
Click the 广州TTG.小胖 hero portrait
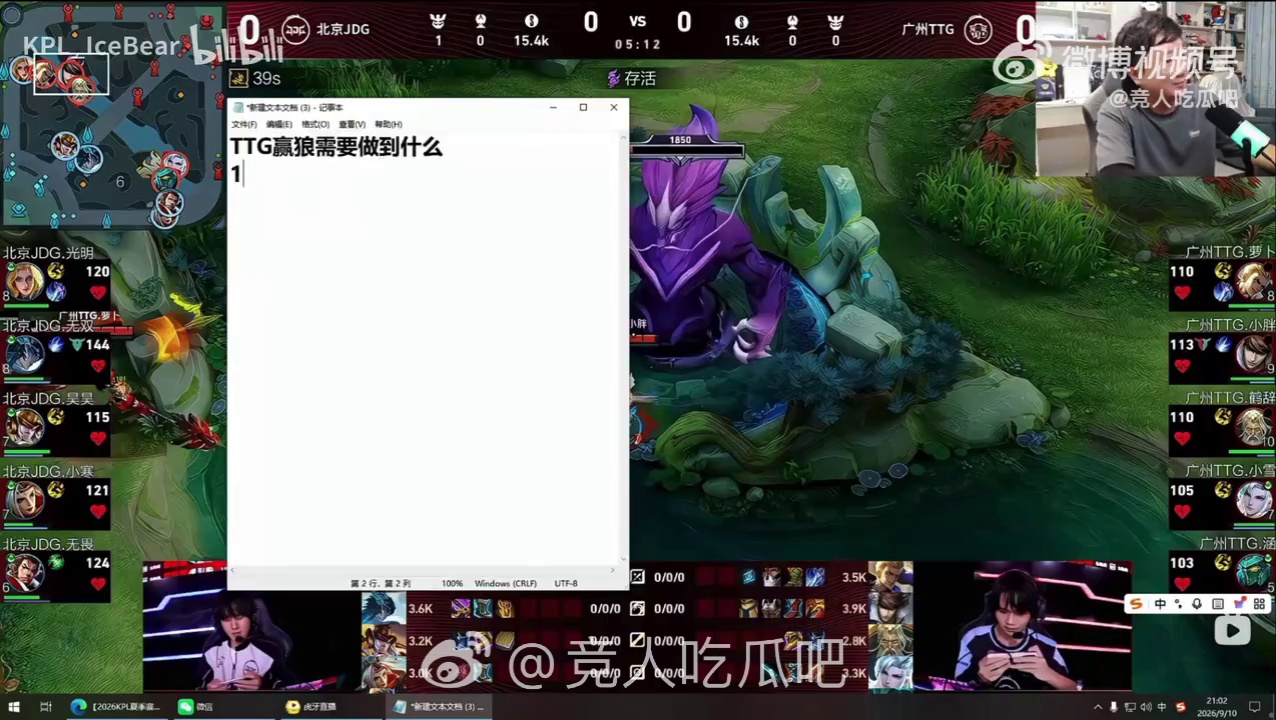[1253, 354]
